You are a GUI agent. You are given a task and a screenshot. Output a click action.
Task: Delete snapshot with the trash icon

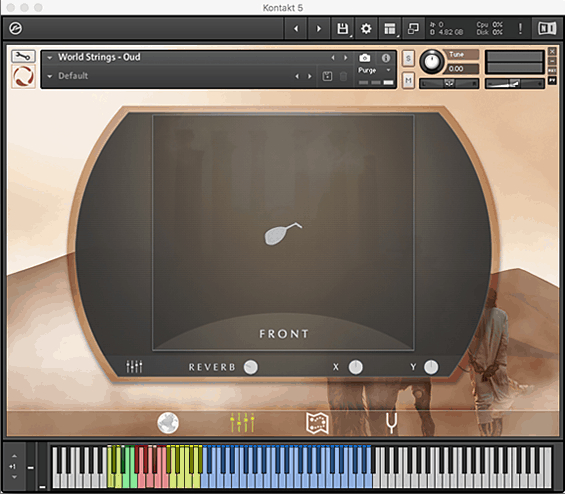[x=343, y=76]
